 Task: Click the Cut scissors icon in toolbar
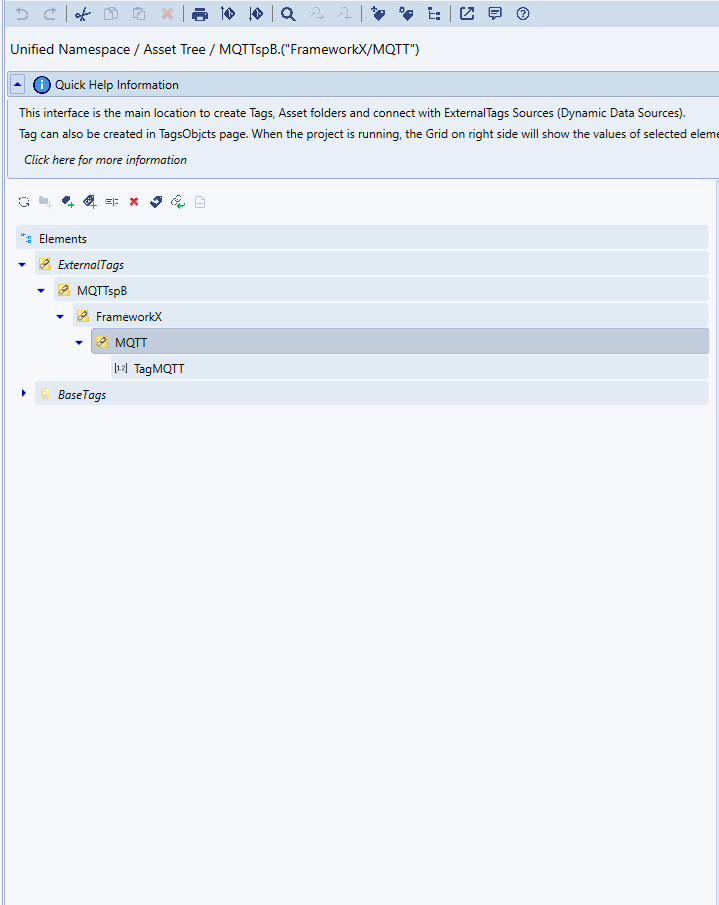[x=83, y=14]
